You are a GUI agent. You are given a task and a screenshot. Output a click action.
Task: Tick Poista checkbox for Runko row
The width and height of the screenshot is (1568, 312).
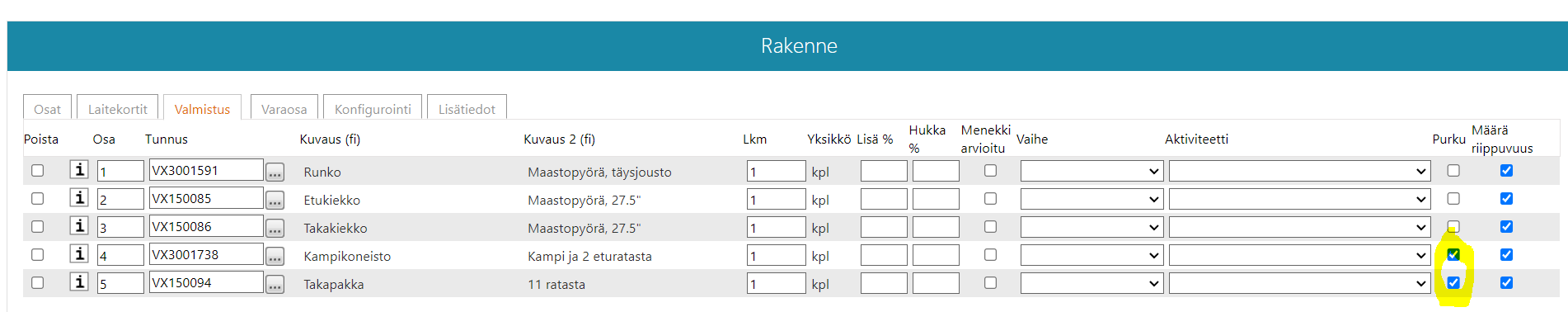37,171
